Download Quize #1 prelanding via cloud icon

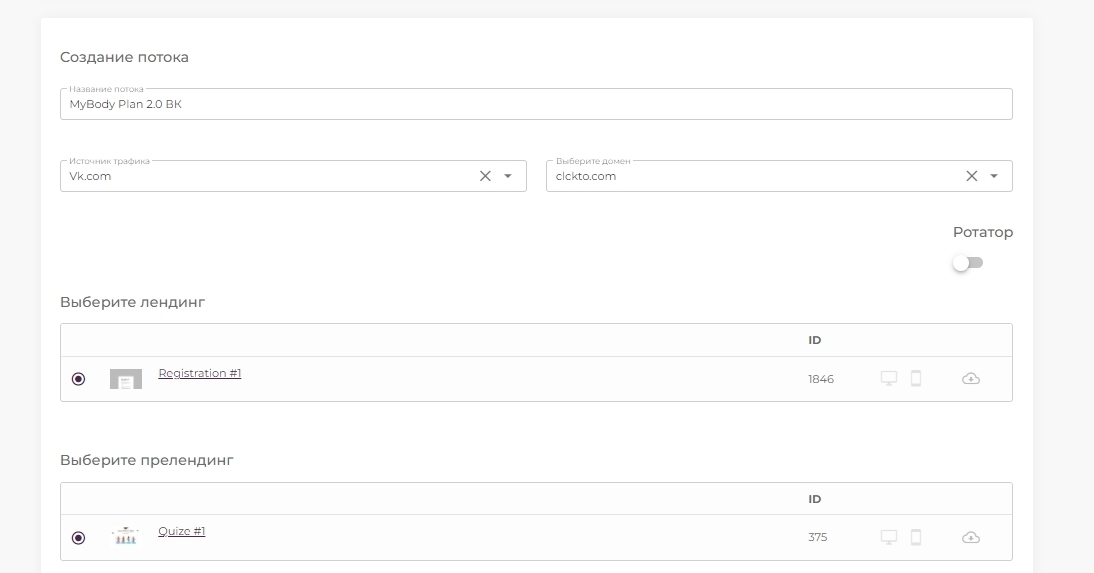point(971,537)
